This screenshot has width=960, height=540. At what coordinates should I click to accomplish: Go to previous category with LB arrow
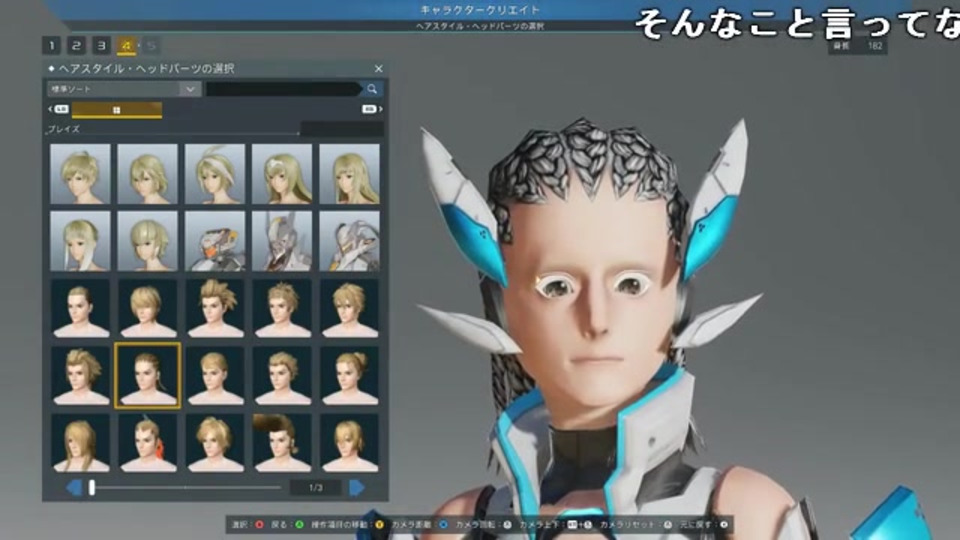[x=58, y=109]
